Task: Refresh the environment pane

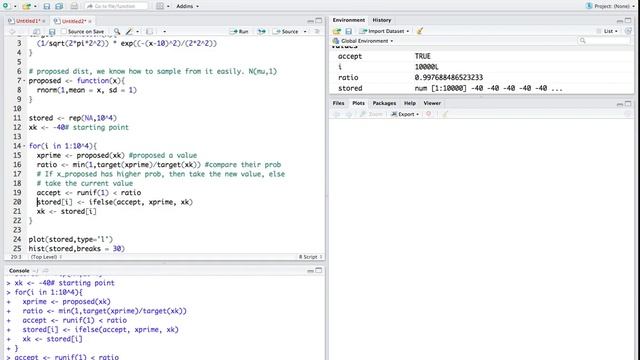Action: (628, 31)
